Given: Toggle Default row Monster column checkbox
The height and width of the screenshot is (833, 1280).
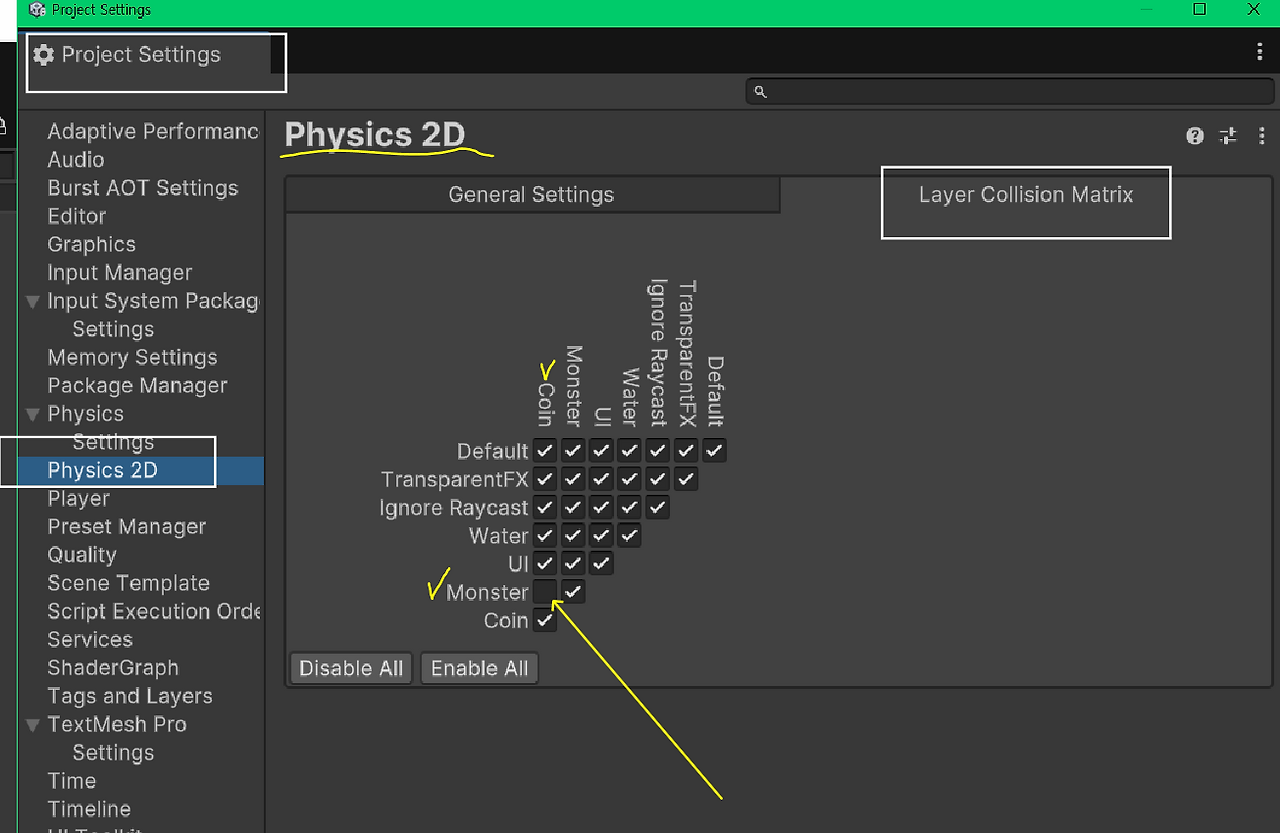Looking at the screenshot, I should pyautogui.click(x=573, y=451).
